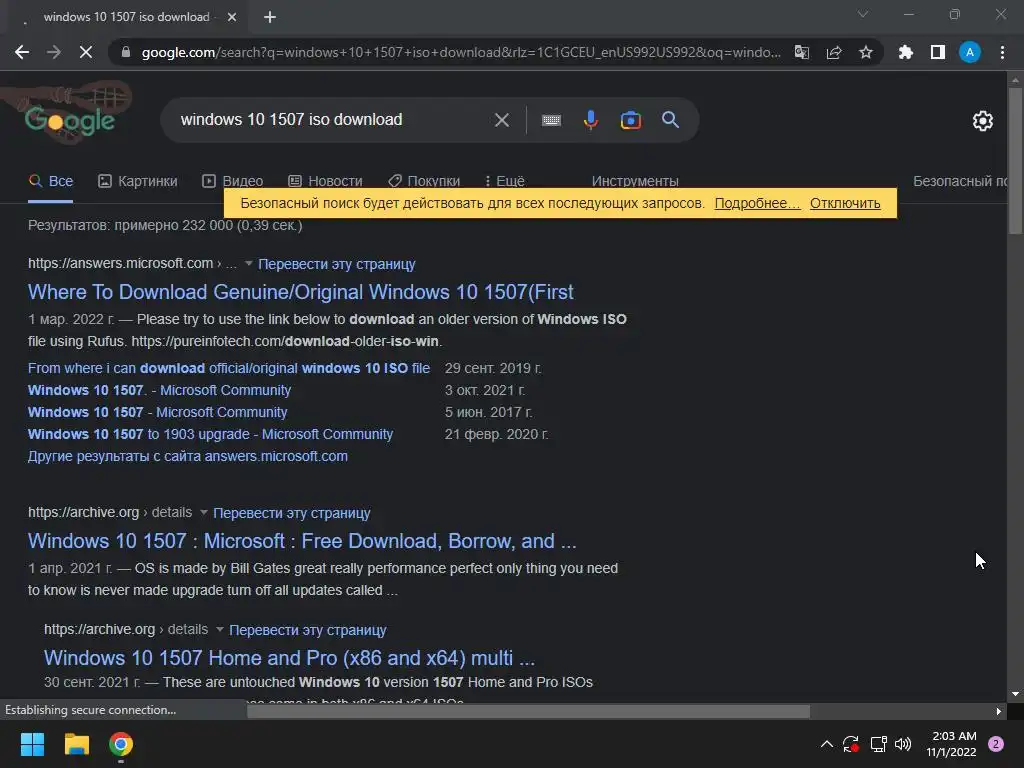Open Chrome extensions puzzle icon
The image size is (1024, 768).
[x=906, y=52]
